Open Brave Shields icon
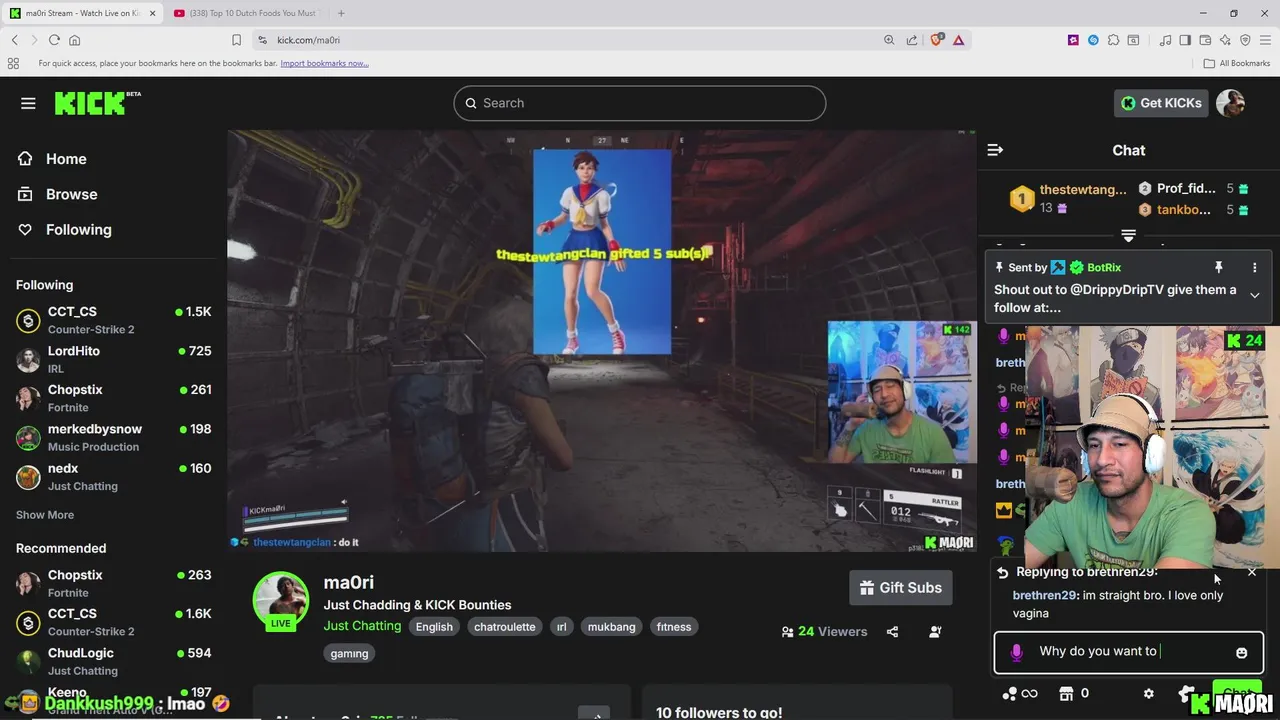Viewport: 1280px width, 720px height. click(x=937, y=40)
